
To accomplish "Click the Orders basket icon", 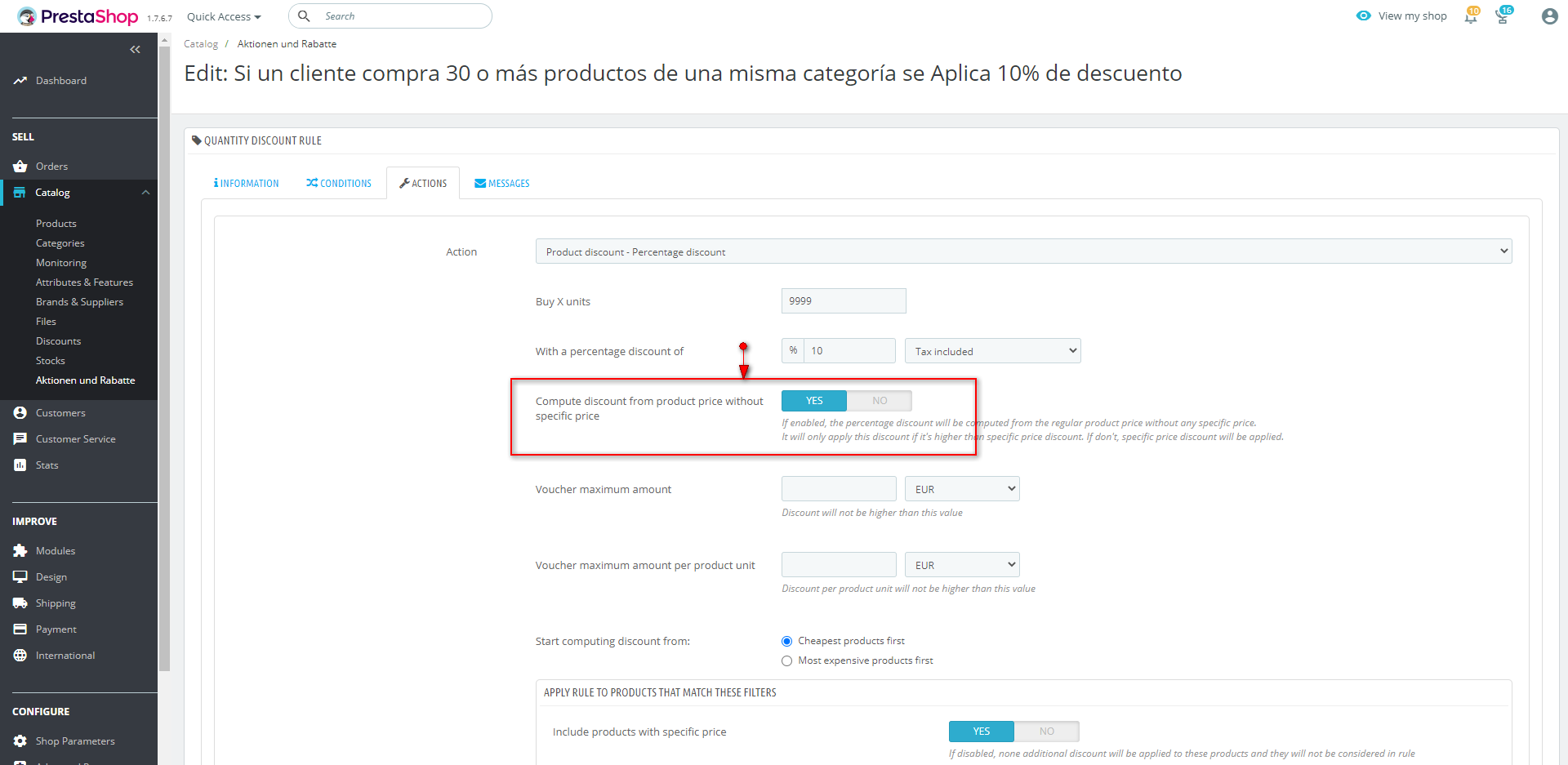I will 20,167.
